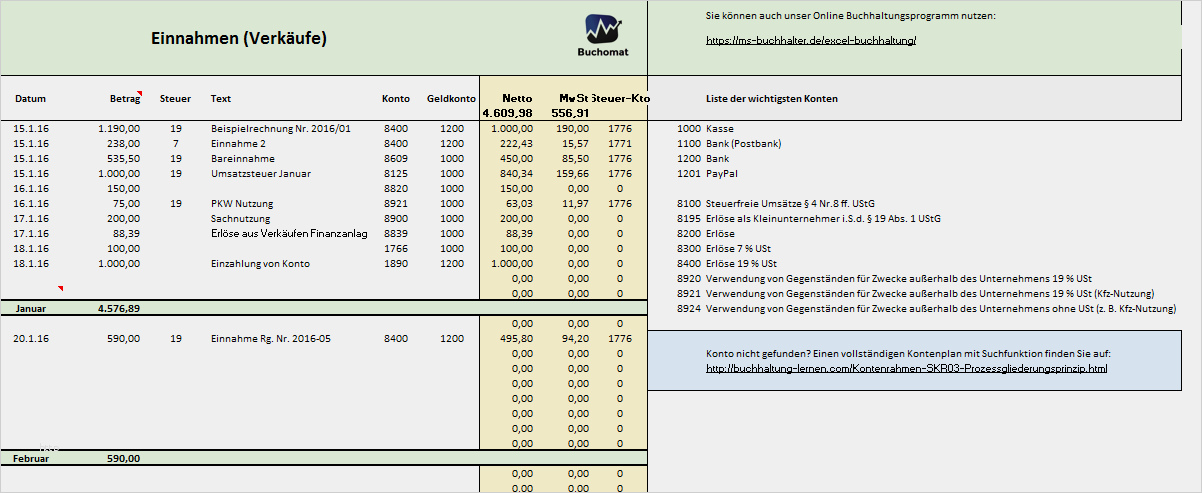This screenshot has width=1202, height=493.
Task: Click the Buchomat logo icon
Action: pos(603,28)
